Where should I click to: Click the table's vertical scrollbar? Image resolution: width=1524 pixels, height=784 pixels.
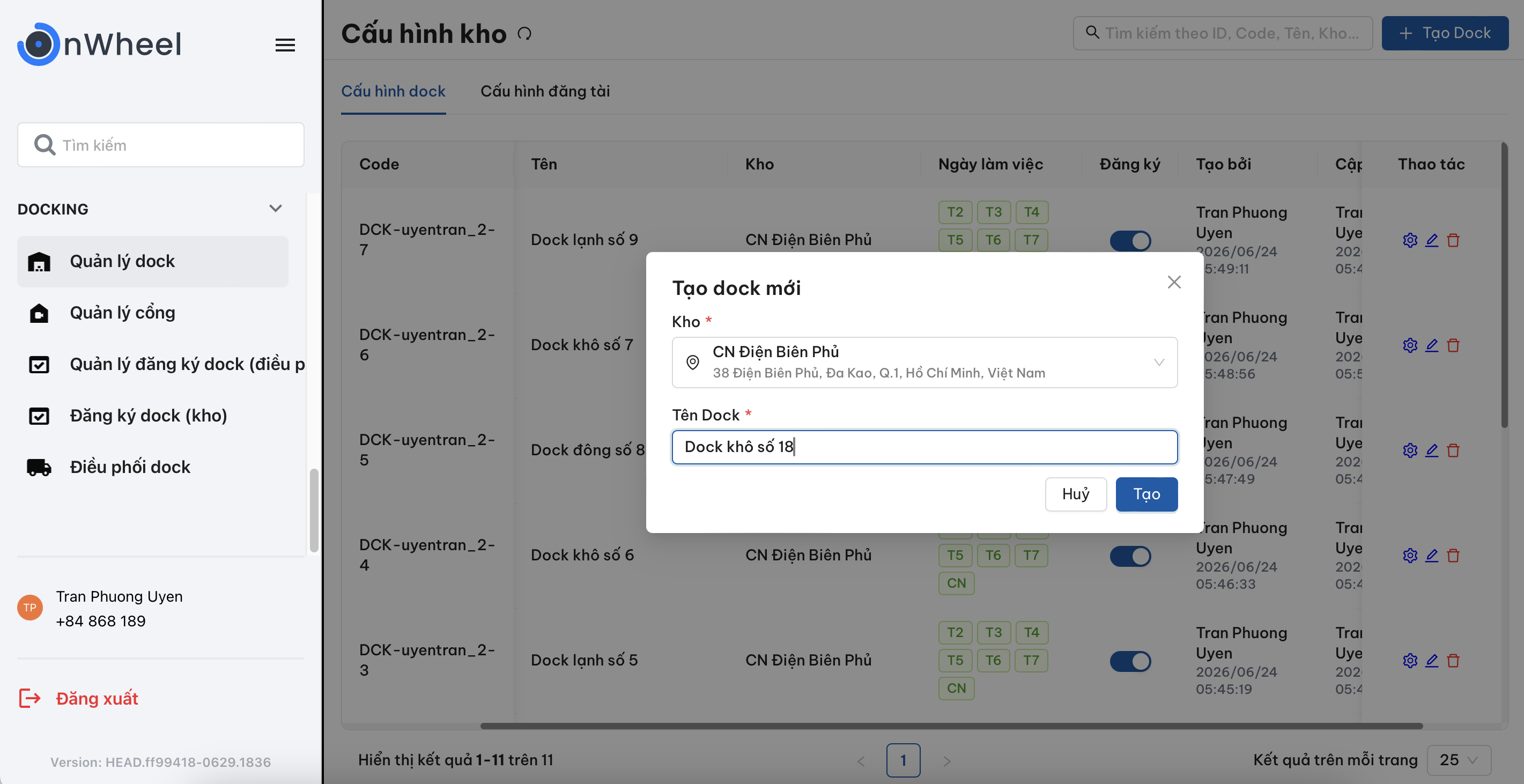1504,285
